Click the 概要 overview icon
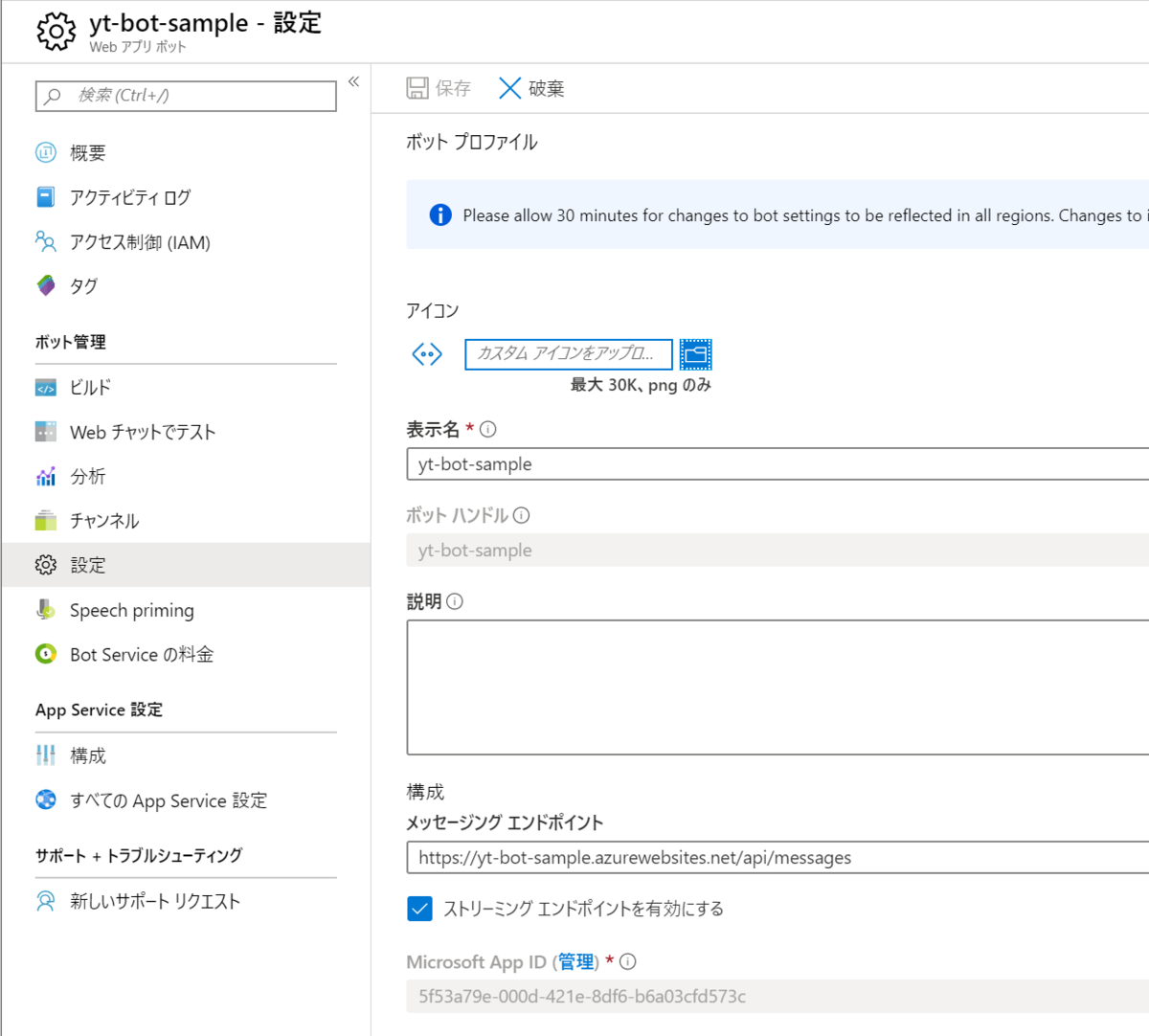Image resolution: width=1149 pixels, height=1036 pixels. click(46, 152)
